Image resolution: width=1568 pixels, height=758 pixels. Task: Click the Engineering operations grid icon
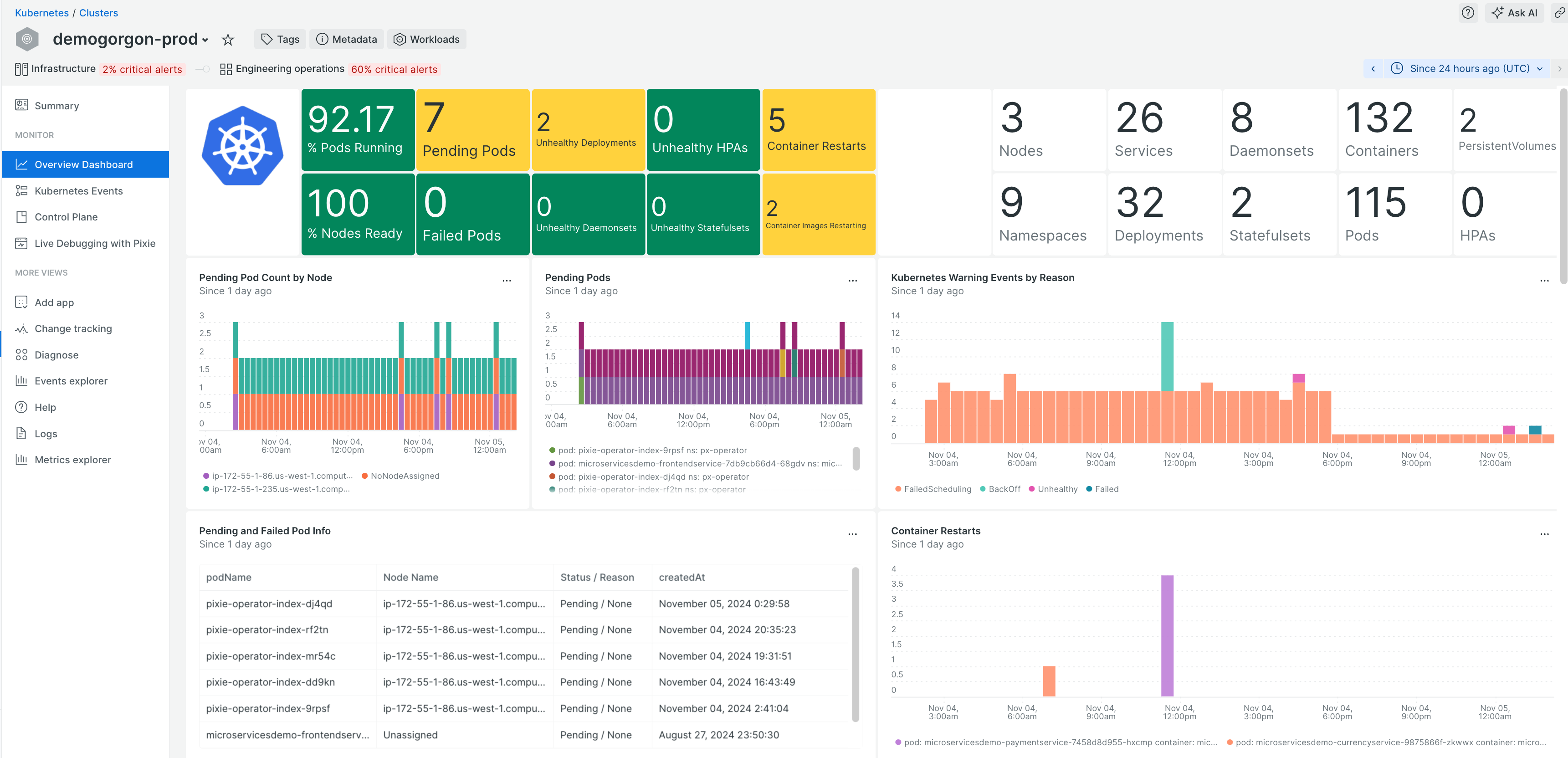click(225, 69)
